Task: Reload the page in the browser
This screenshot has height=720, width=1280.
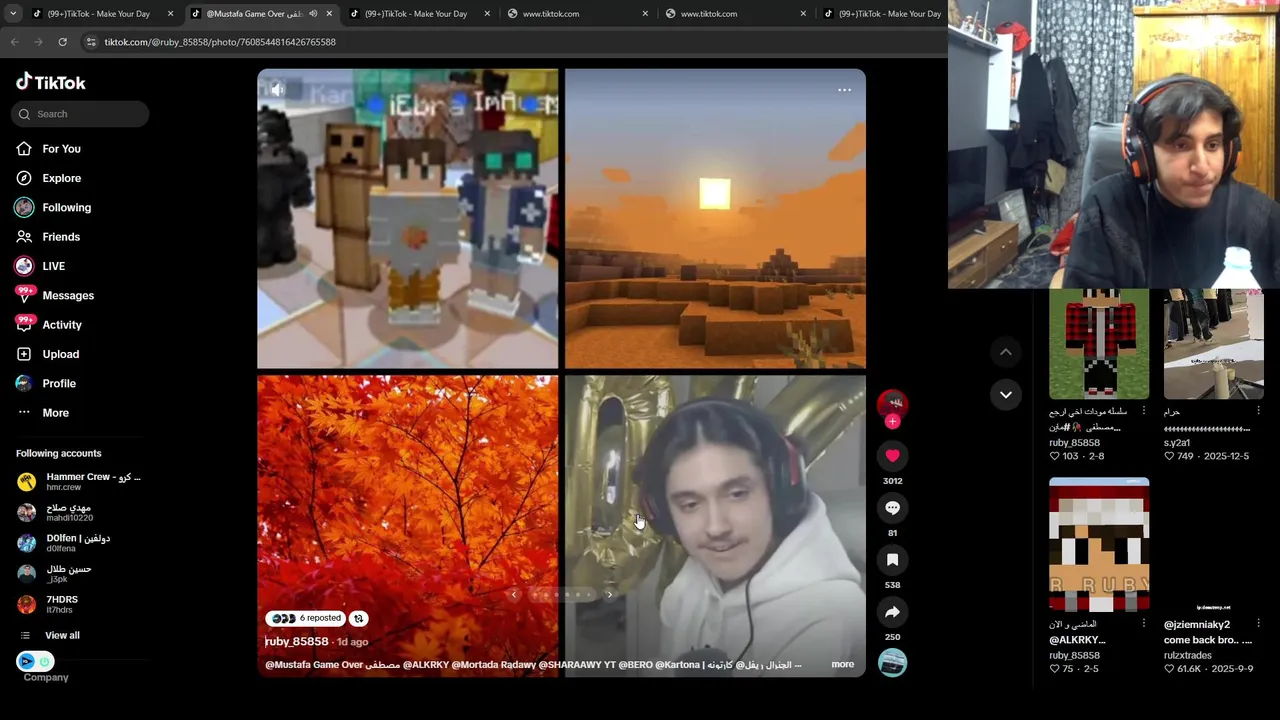Action: (62, 42)
